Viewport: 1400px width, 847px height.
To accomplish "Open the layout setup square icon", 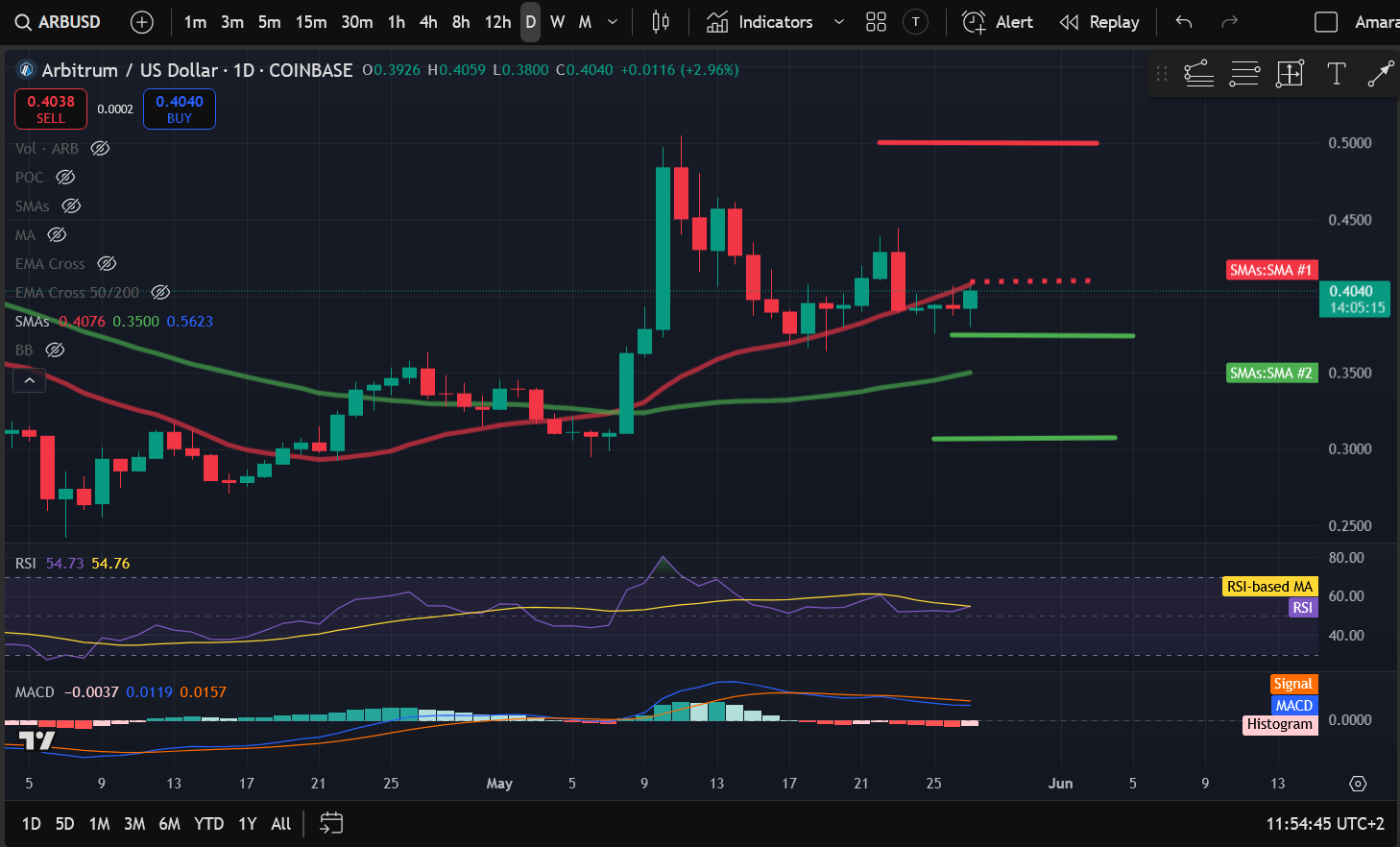I will point(1326,22).
